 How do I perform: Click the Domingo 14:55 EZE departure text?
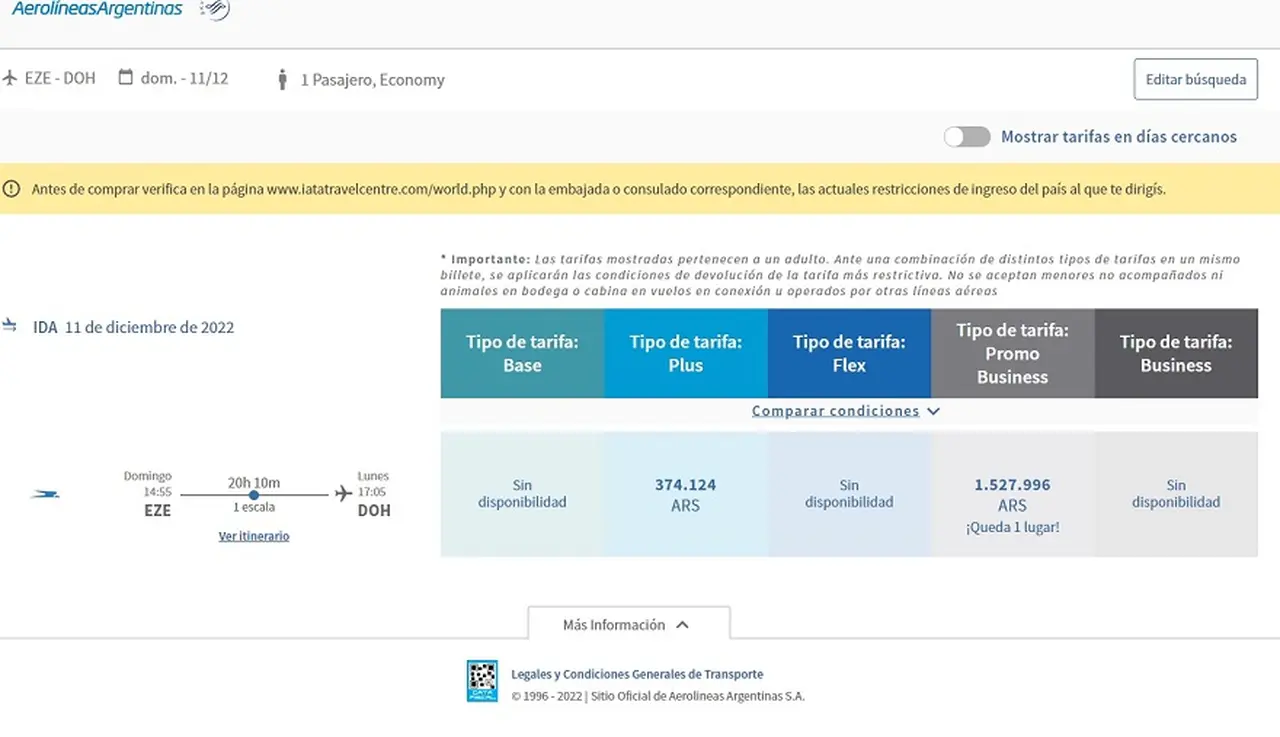(148, 494)
